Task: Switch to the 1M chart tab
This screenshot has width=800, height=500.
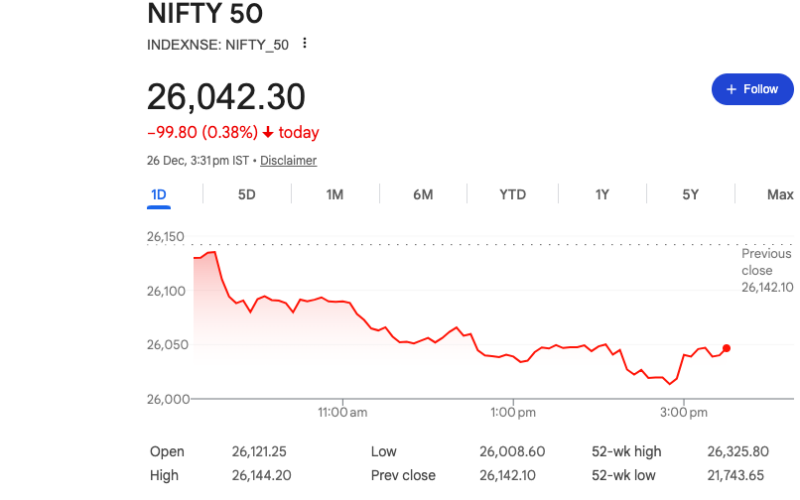Action: coord(335,194)
